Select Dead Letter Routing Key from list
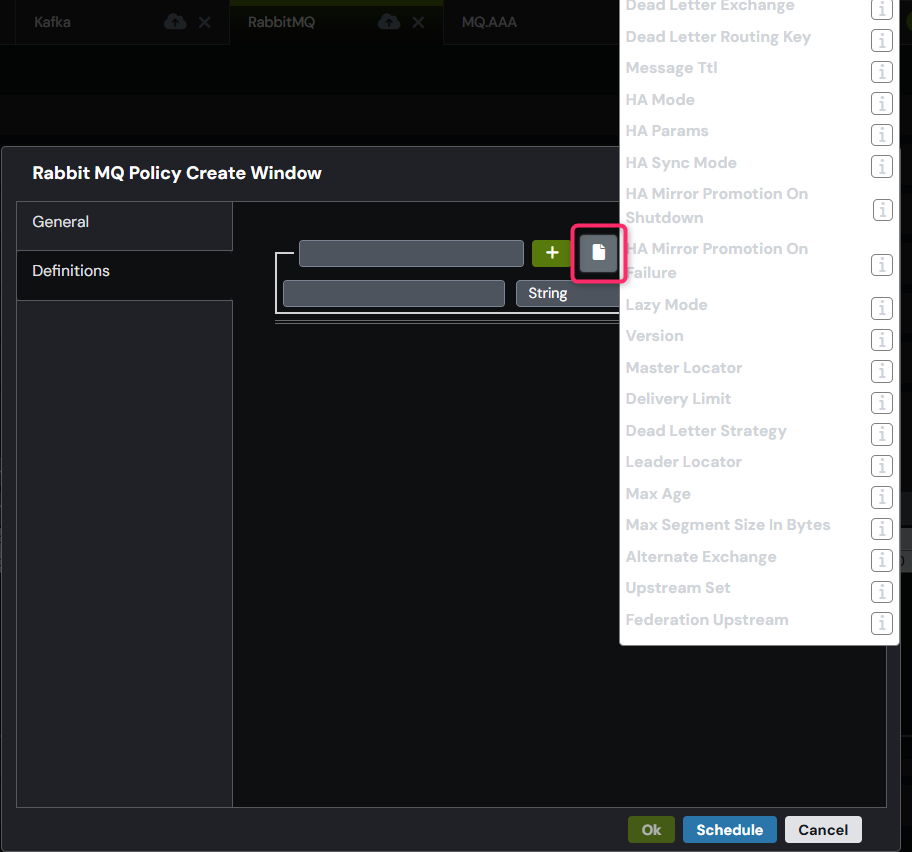This screenshot has height=852, width=912. point(718,37)
